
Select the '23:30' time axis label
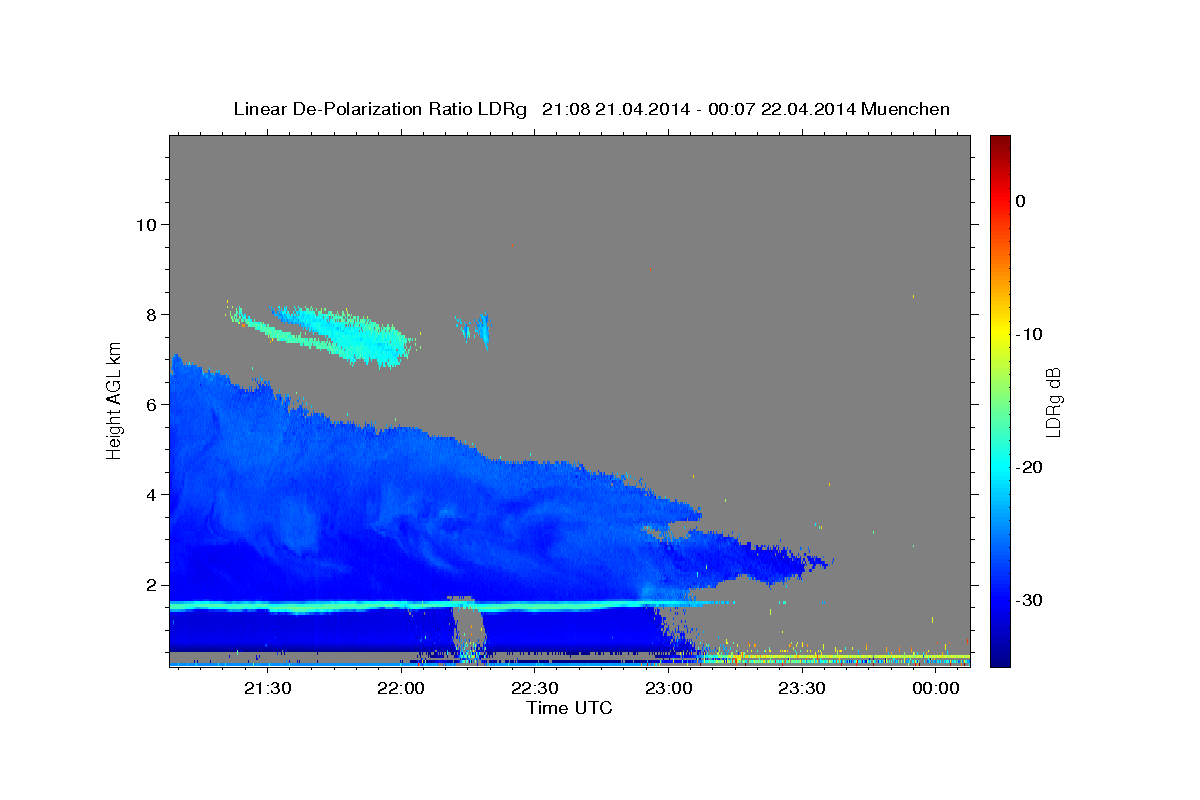(x=802, y=688)
